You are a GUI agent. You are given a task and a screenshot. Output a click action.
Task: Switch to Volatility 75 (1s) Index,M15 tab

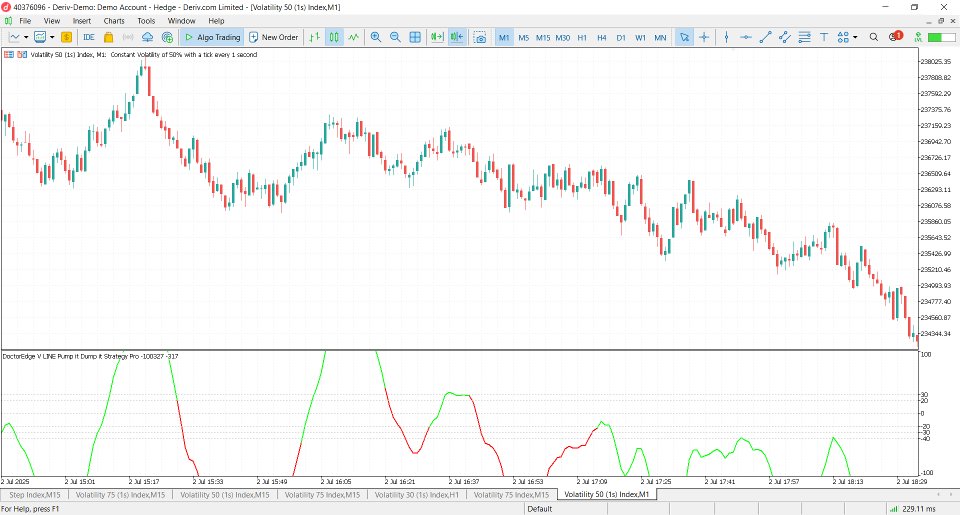[121, 495]
